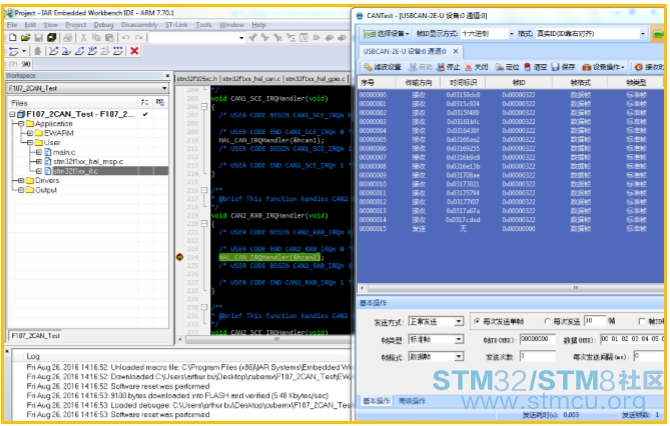Click the Print icon in IAR toolbar
The image size is (670, 426).
click(68, 38)
